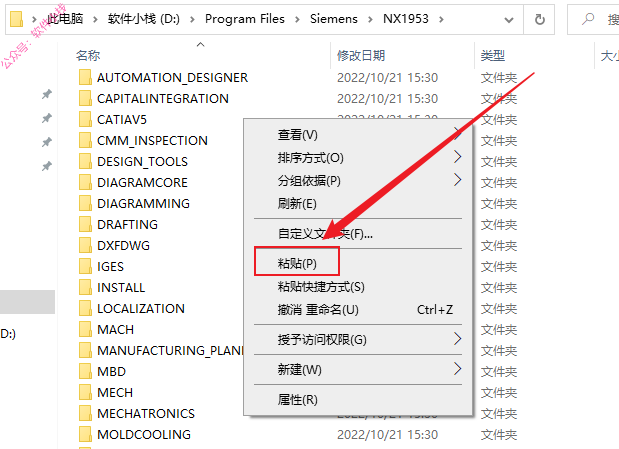The width and height of the screenshot is (619, 449).
Task: Choose 刷新(E) in the context menu
Action: (297, 204)
